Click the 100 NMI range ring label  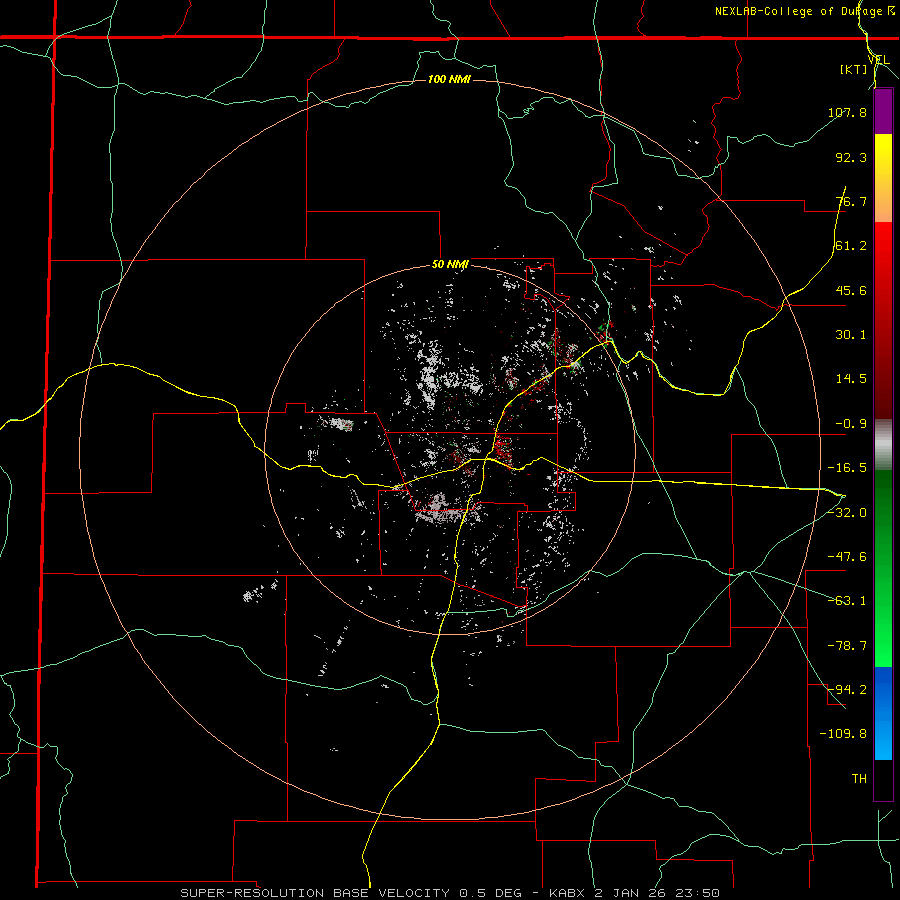coord(449,79)
